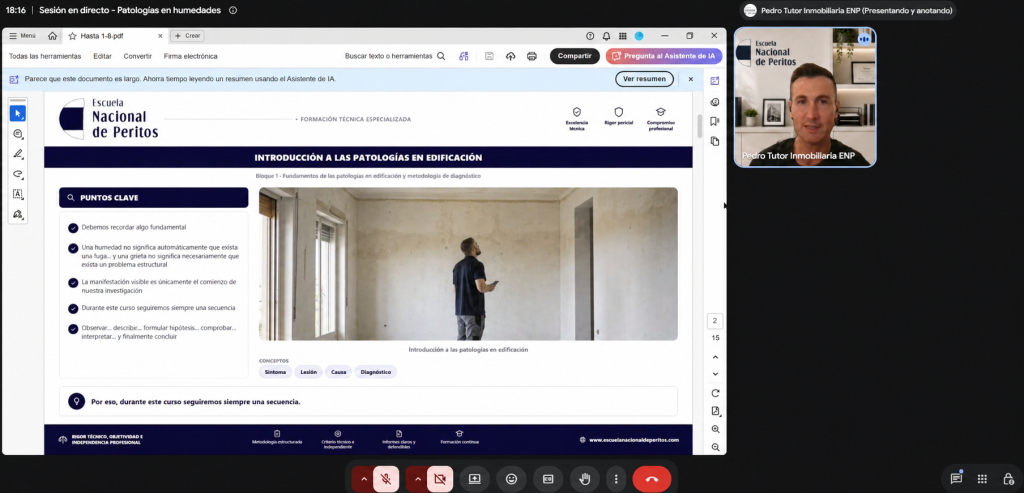Turn on the camera
This screenshot has width=1024, height=493.
click(x=440, y=479)
